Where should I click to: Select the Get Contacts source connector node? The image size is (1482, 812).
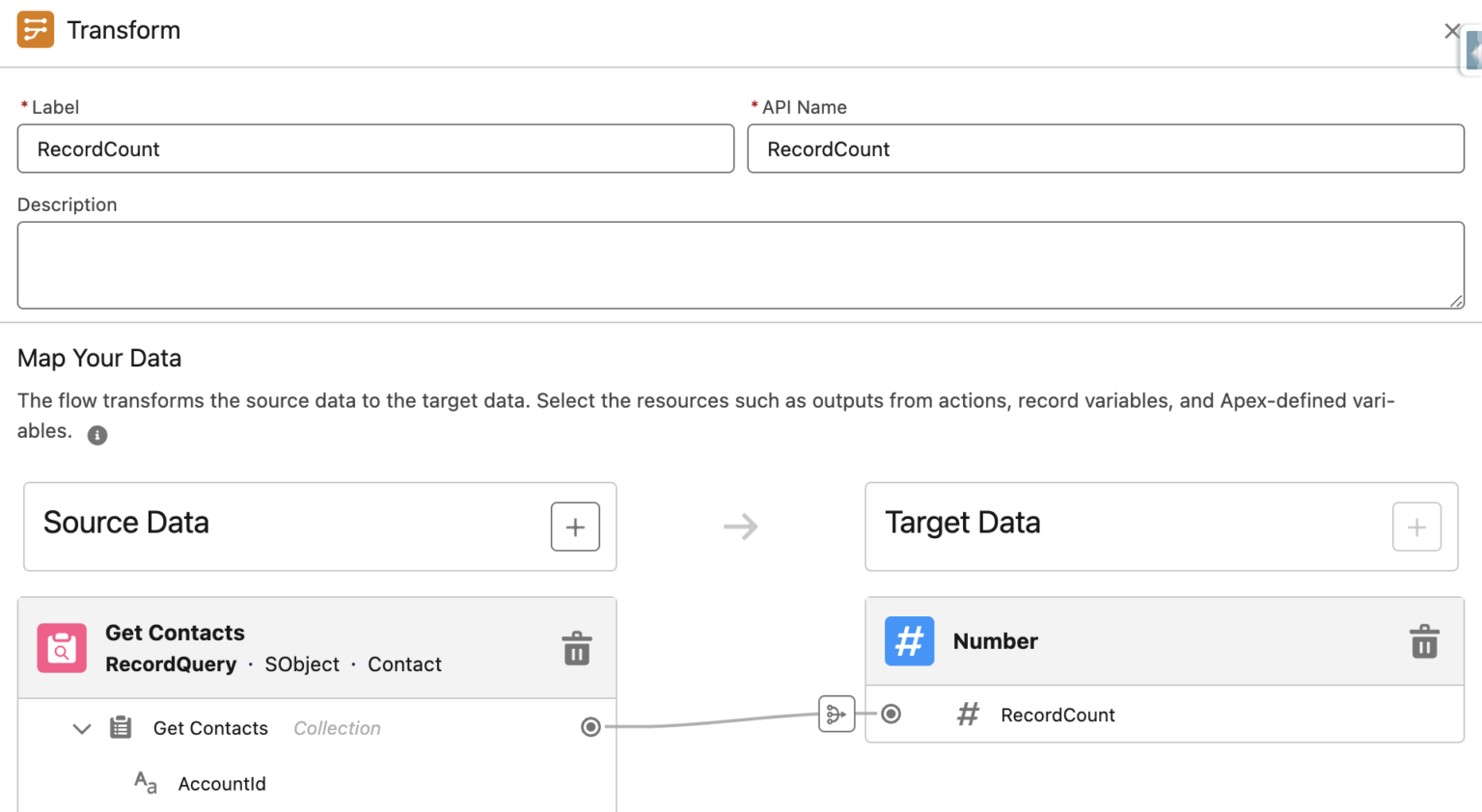click(x=590, y=727)
